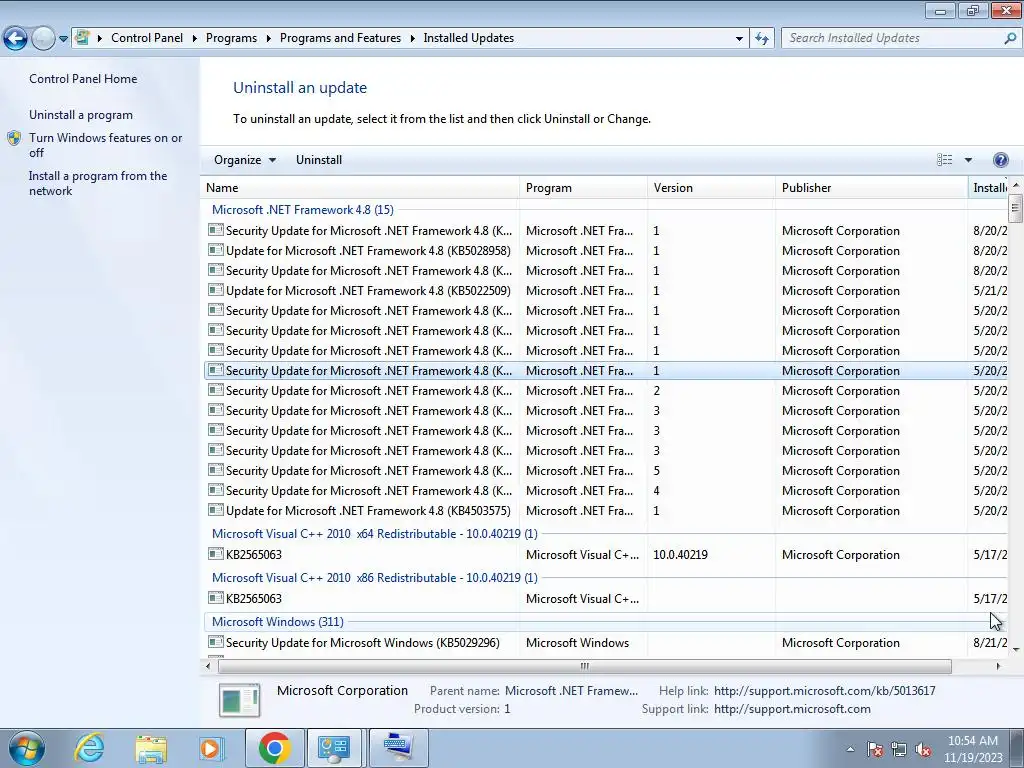This screenshot has width=1024, height=768.
Task: Open Turn Windows features on or off
Action: pyautogui.click(x=106, y=145)
